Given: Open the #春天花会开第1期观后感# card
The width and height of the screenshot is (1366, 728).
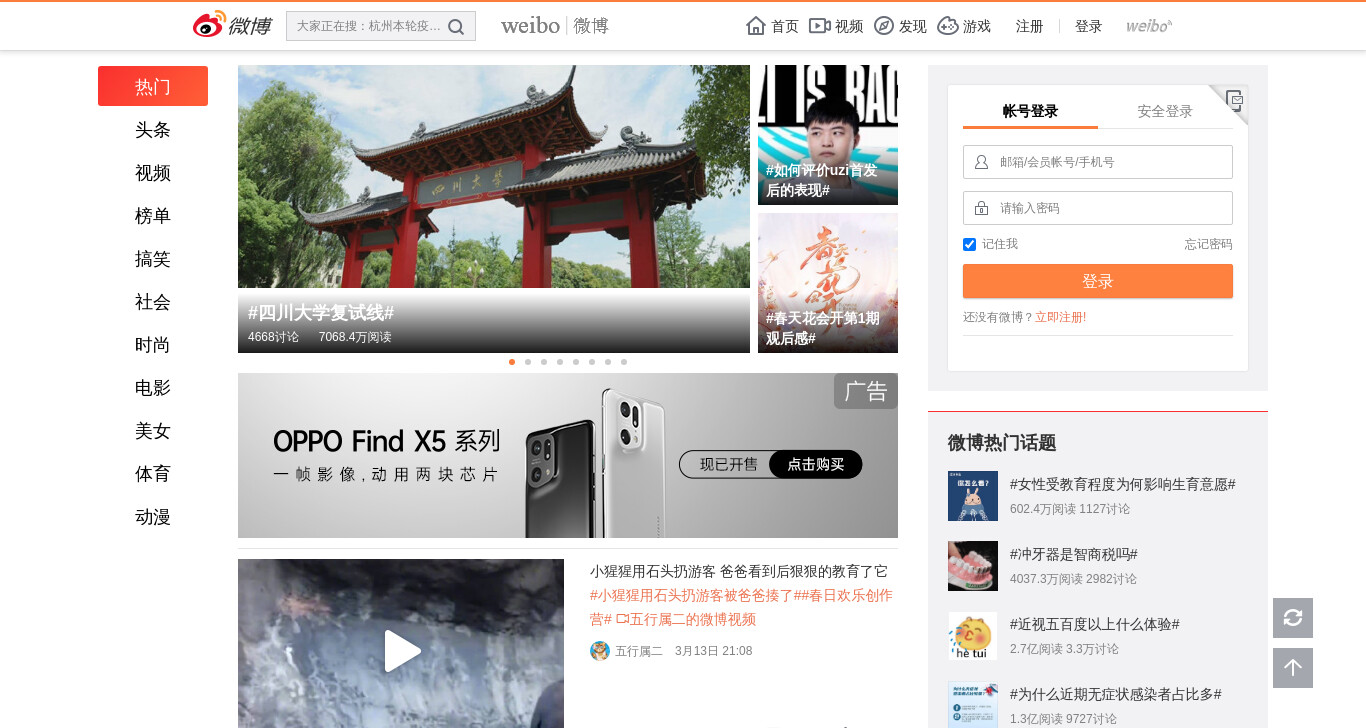Looking at the screenshot, I should (x=828, y=283).
